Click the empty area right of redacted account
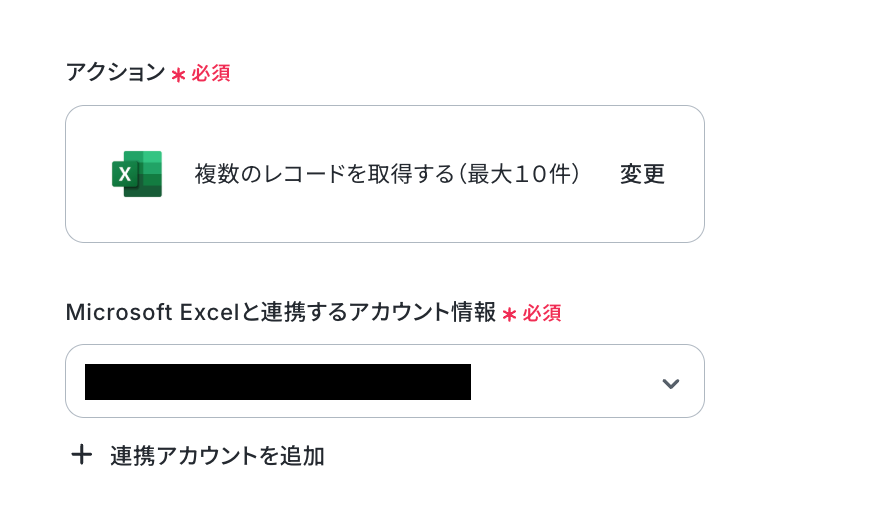The image size is (884, 514). coord(564,382)
